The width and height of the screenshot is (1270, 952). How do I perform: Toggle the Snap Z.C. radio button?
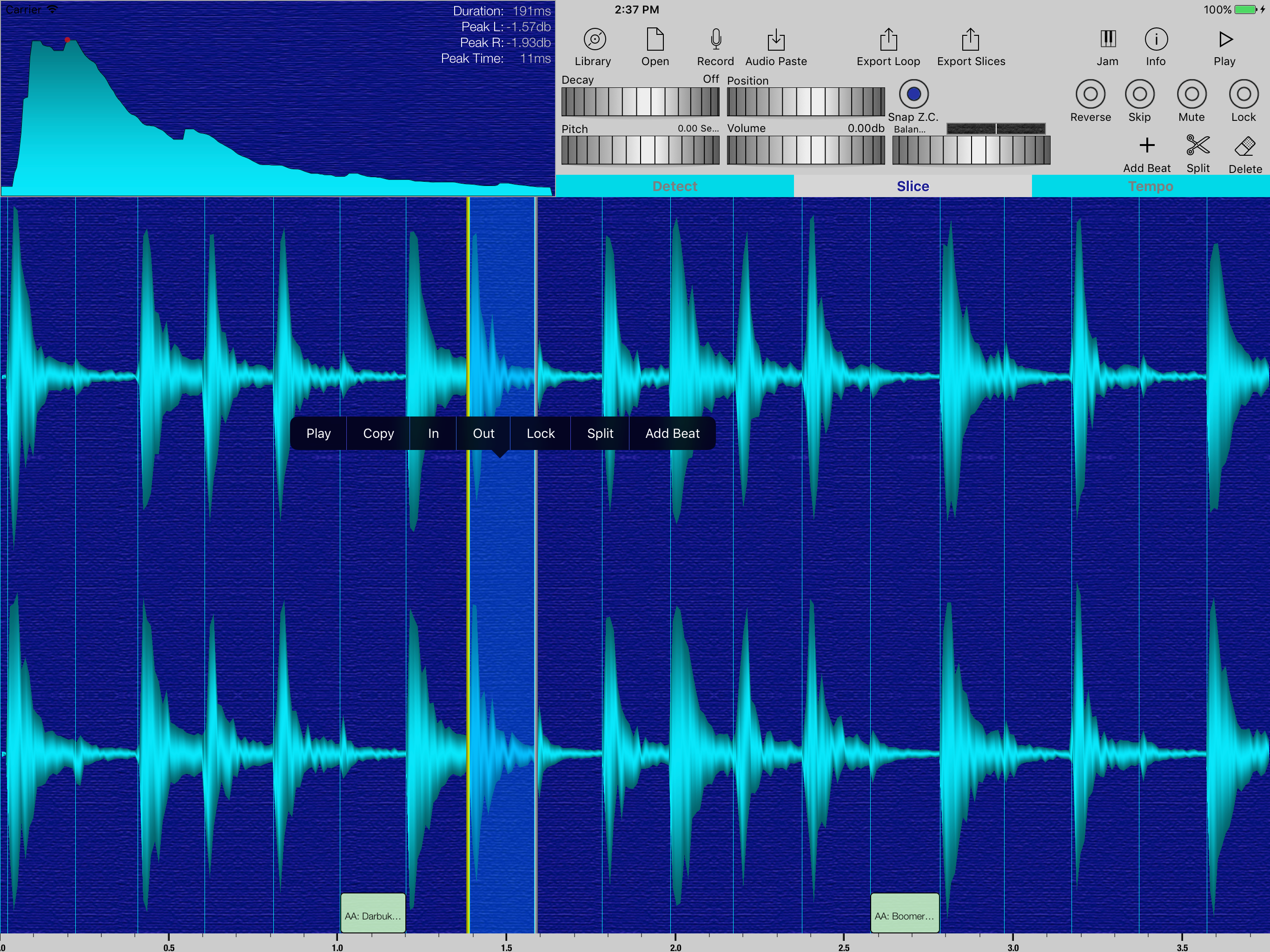913,94
